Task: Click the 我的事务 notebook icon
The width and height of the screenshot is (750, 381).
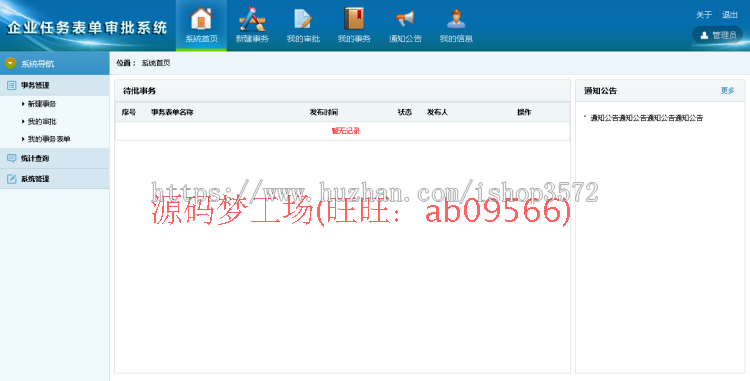Action: 354,19
